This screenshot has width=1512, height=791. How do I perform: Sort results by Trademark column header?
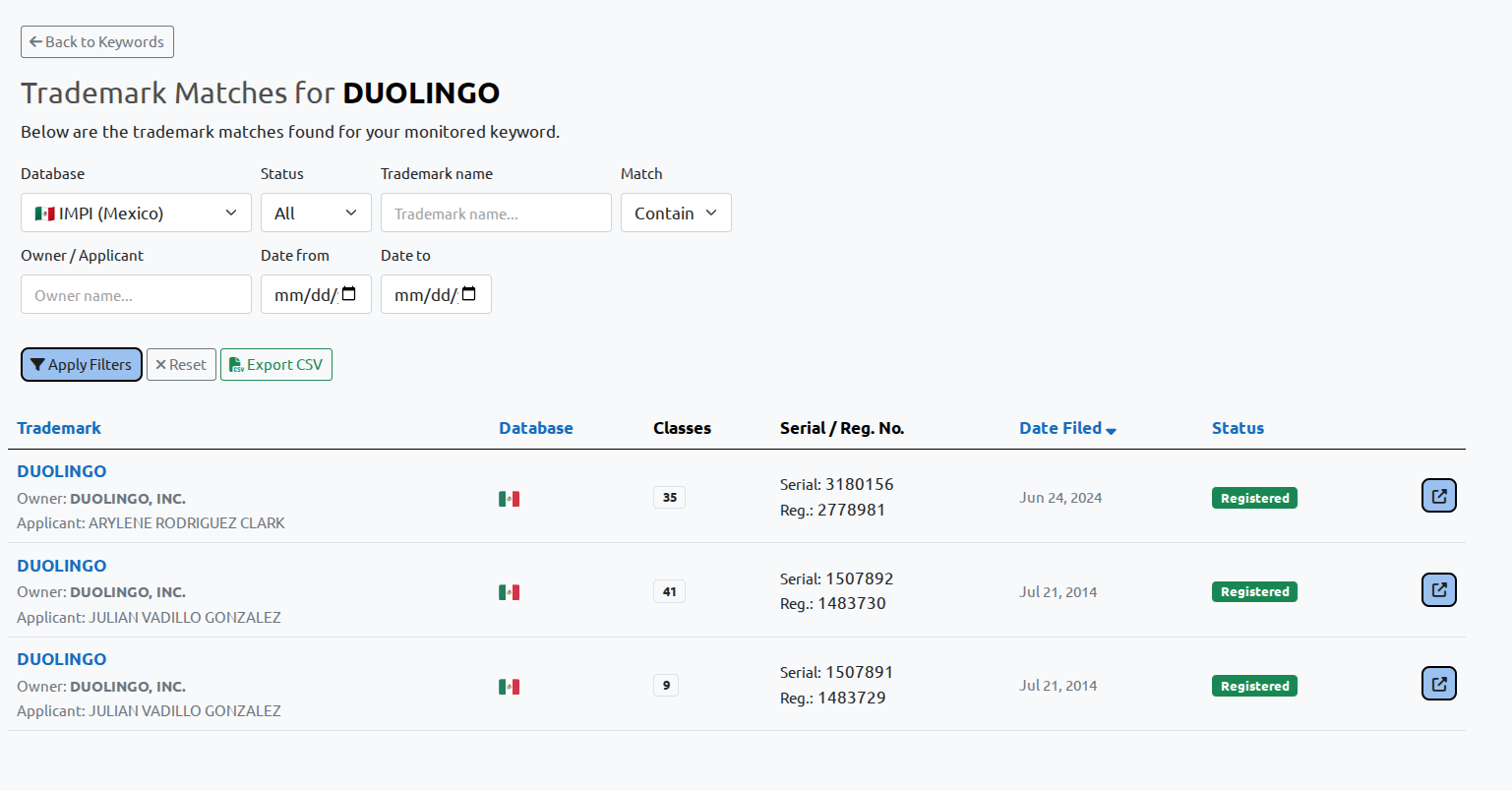click(x=59, y=428)
